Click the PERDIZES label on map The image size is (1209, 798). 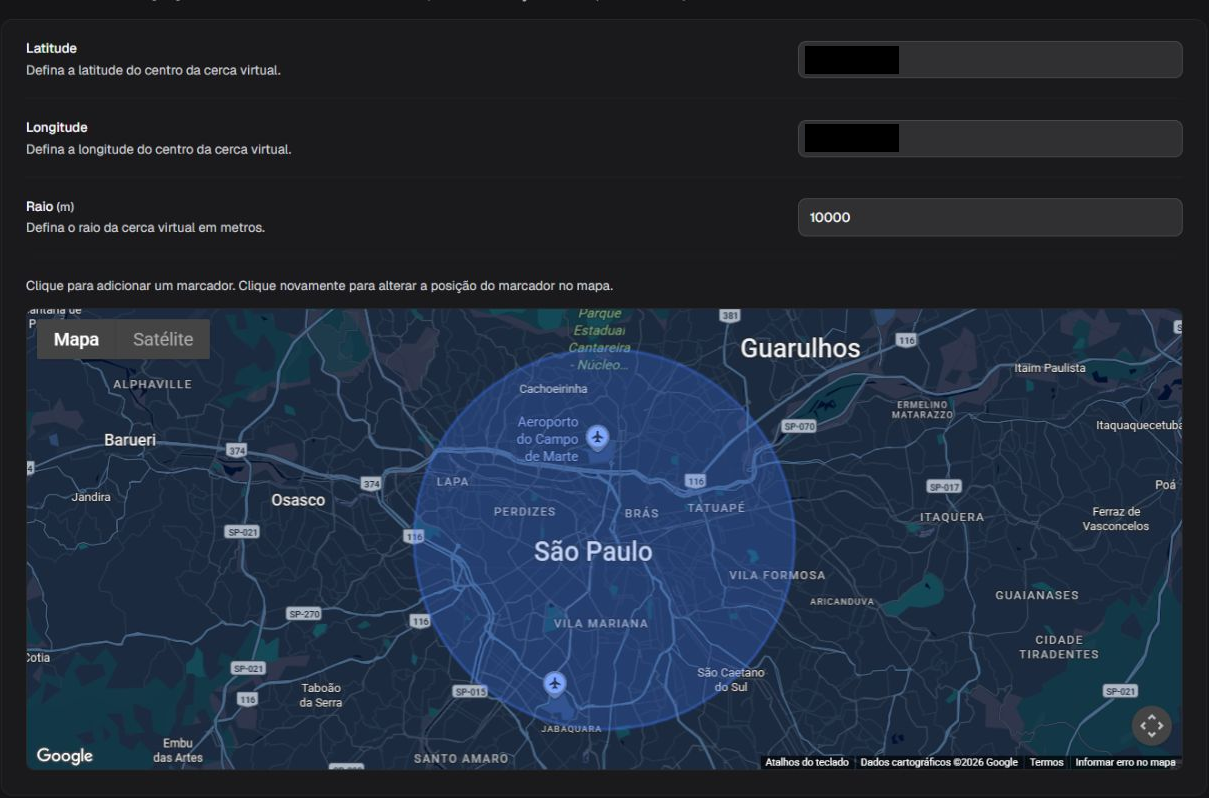click(525, 511)
